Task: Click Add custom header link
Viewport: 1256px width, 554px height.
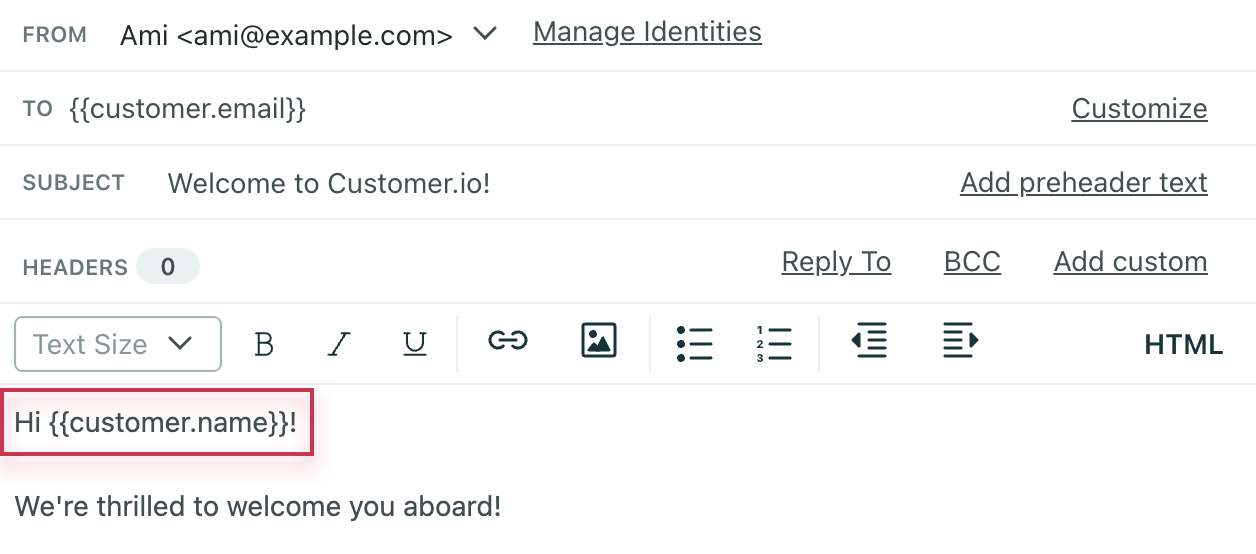Action: click(1130, 262)
